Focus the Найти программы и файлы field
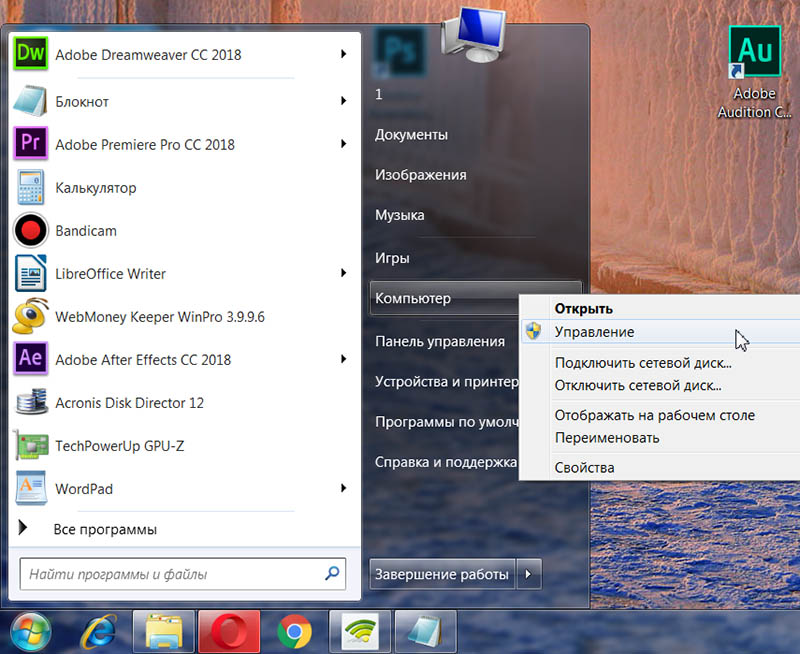 (x=183, y=574)
